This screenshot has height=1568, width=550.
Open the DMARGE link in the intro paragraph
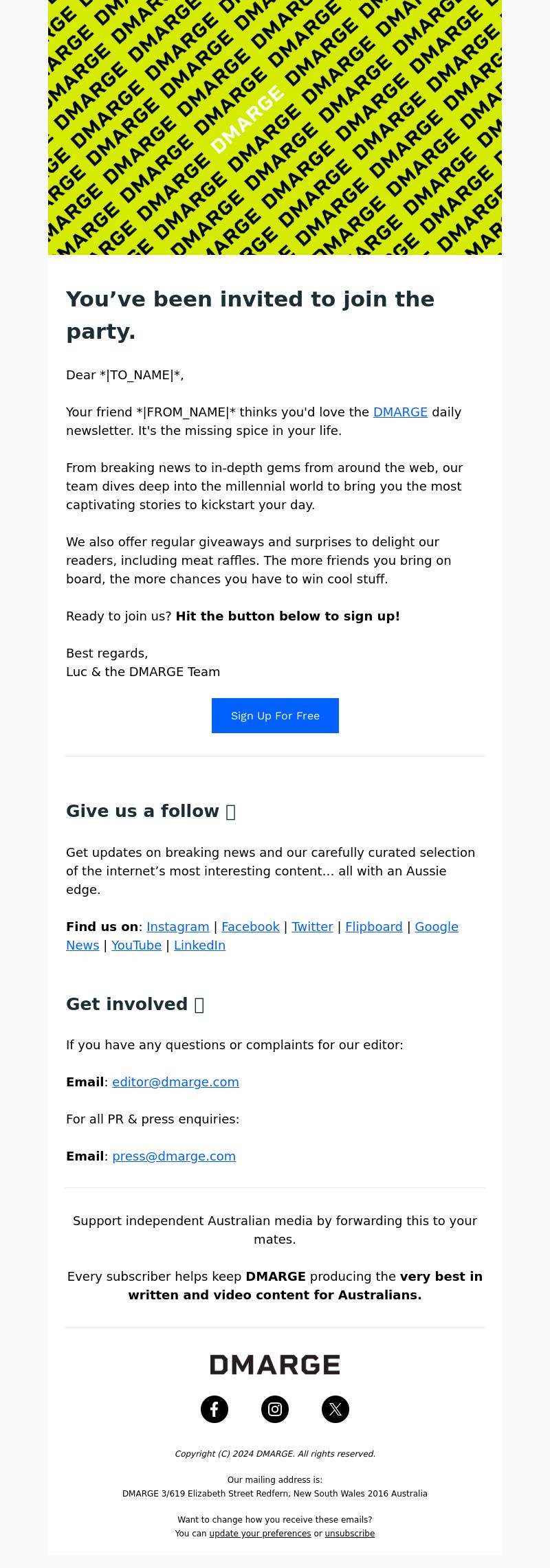pyautogui.click(x=400, y=412)
